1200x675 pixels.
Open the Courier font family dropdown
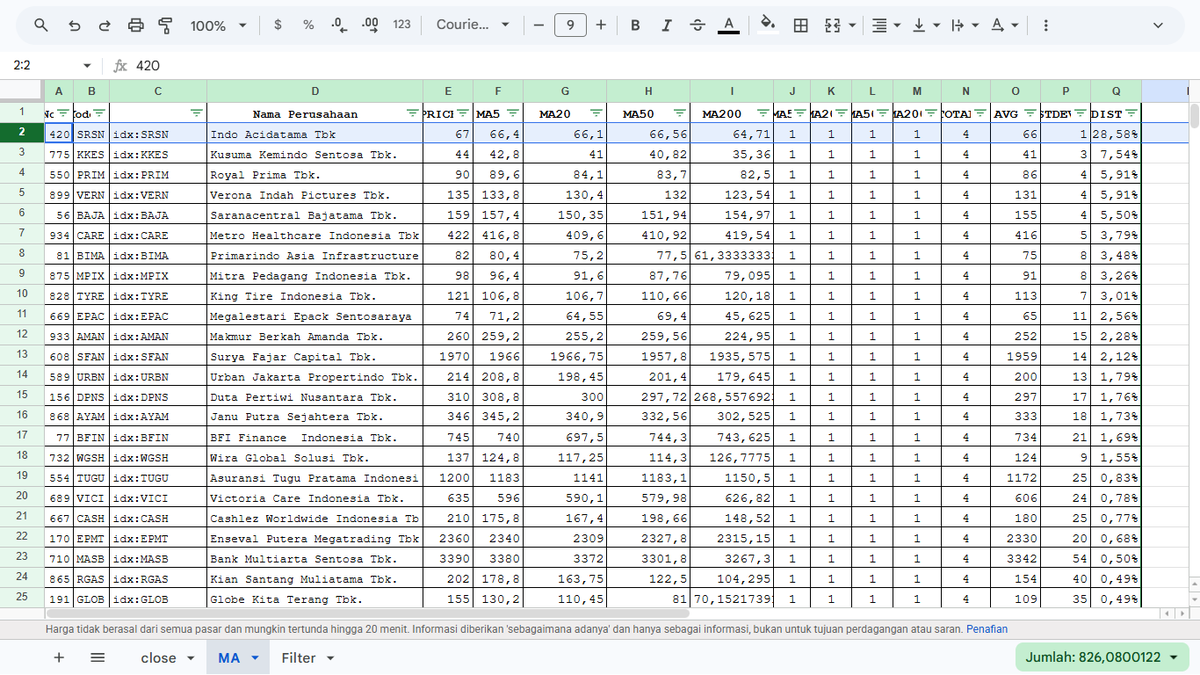click(x=473, y=25)
